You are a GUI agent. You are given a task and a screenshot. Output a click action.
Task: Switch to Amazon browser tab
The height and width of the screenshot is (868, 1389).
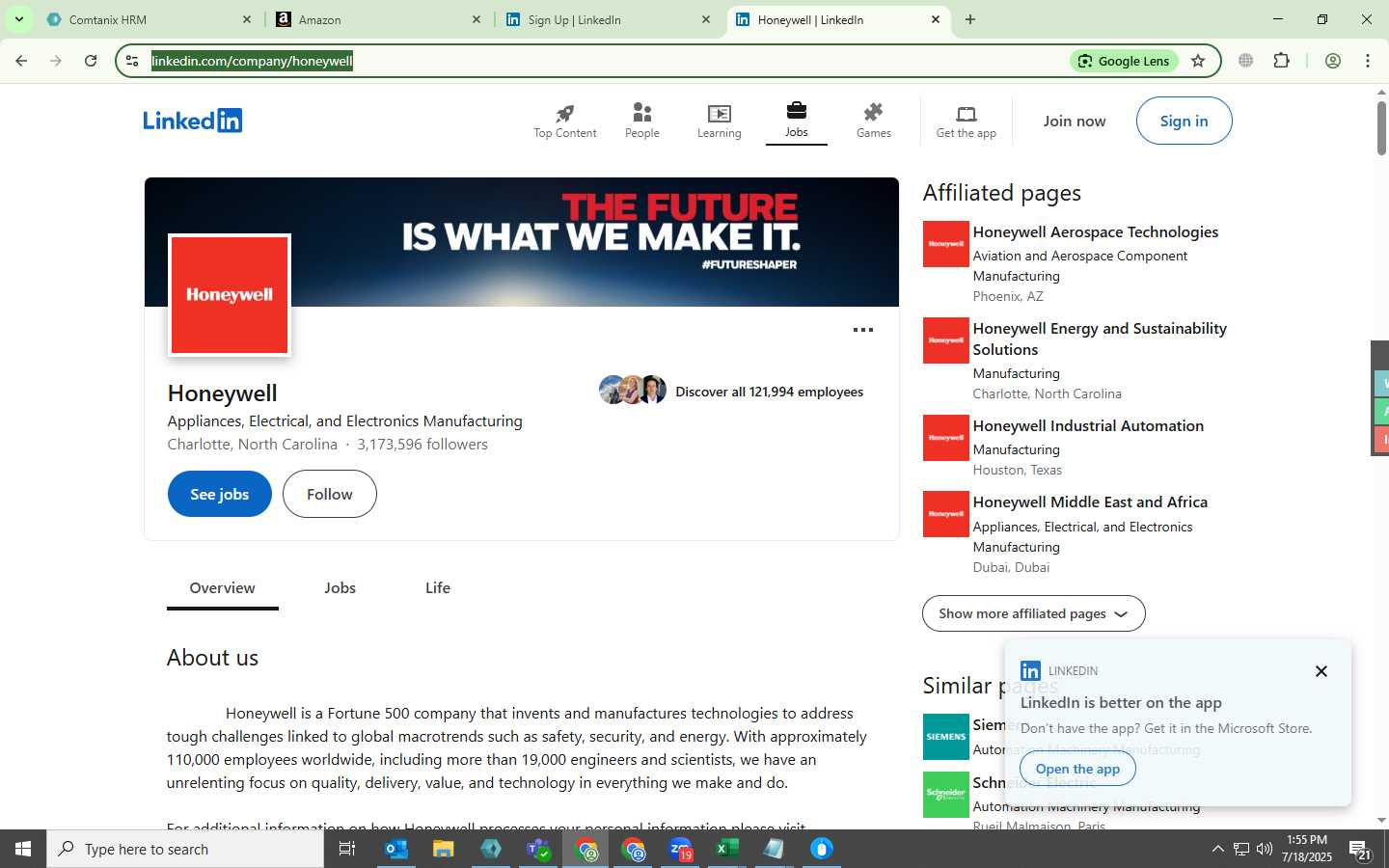378,19
